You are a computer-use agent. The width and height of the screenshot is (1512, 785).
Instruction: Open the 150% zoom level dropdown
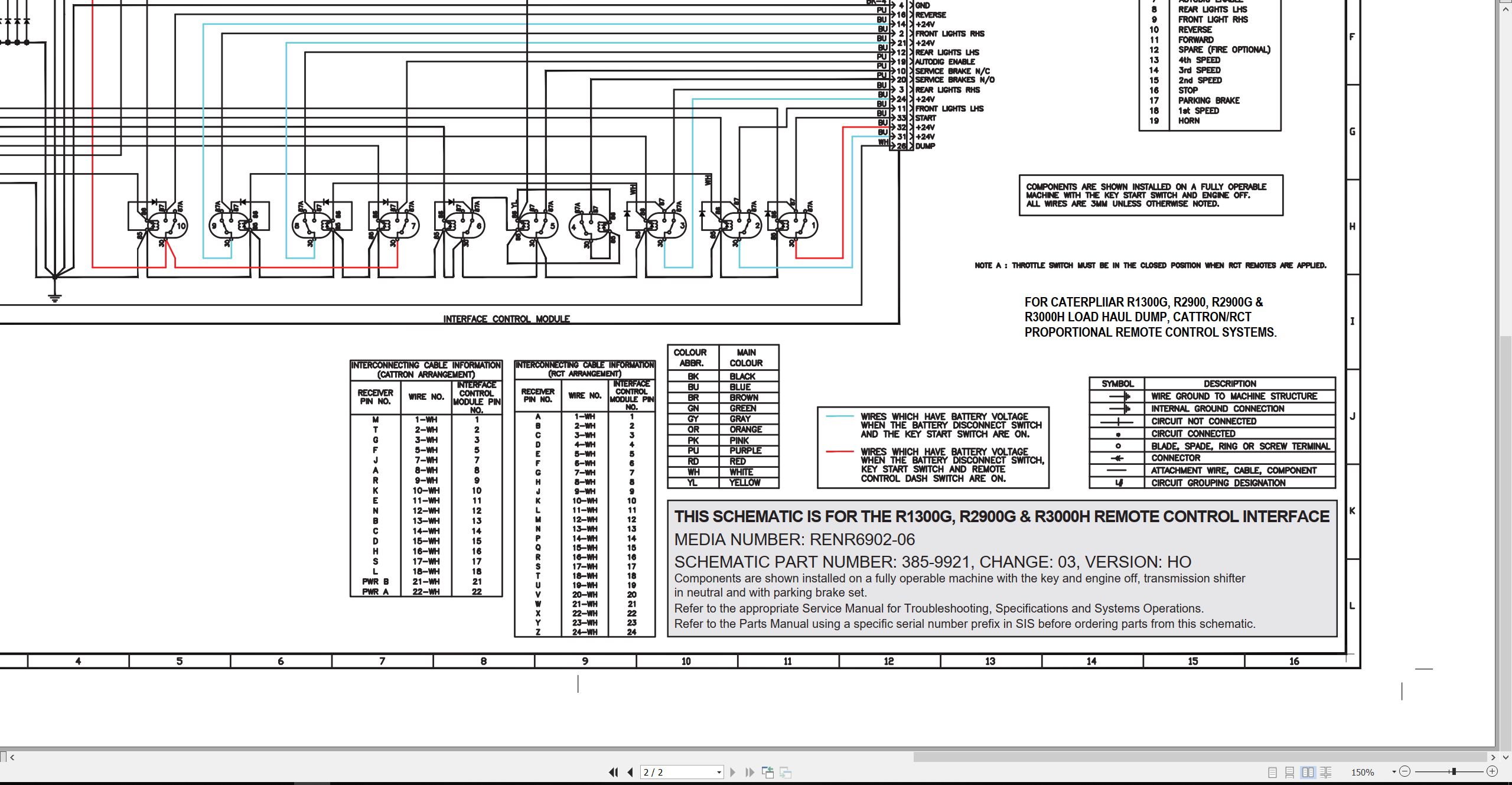point(1394,771)
